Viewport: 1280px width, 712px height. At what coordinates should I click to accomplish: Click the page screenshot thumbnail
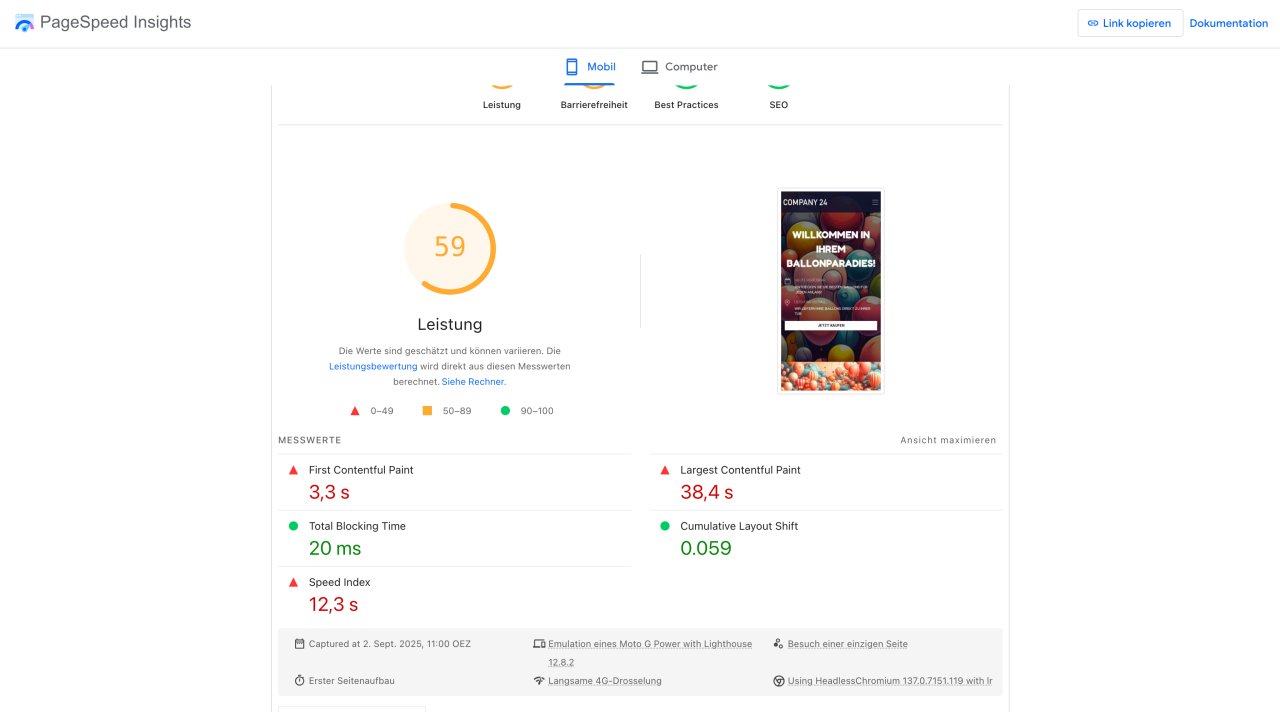(831, 291)
